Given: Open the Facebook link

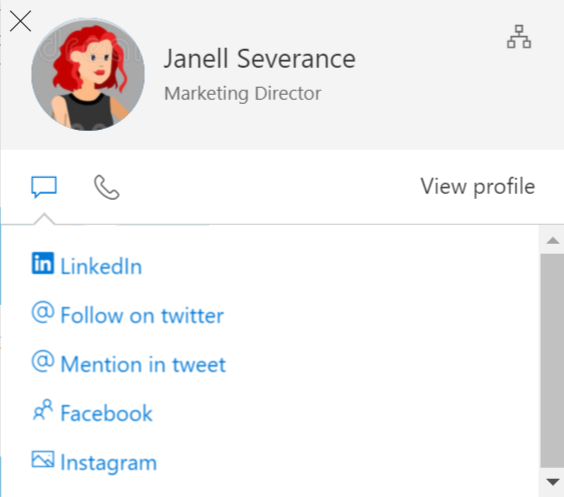Looking at the screenshot, I should click(x=106, y=413).
